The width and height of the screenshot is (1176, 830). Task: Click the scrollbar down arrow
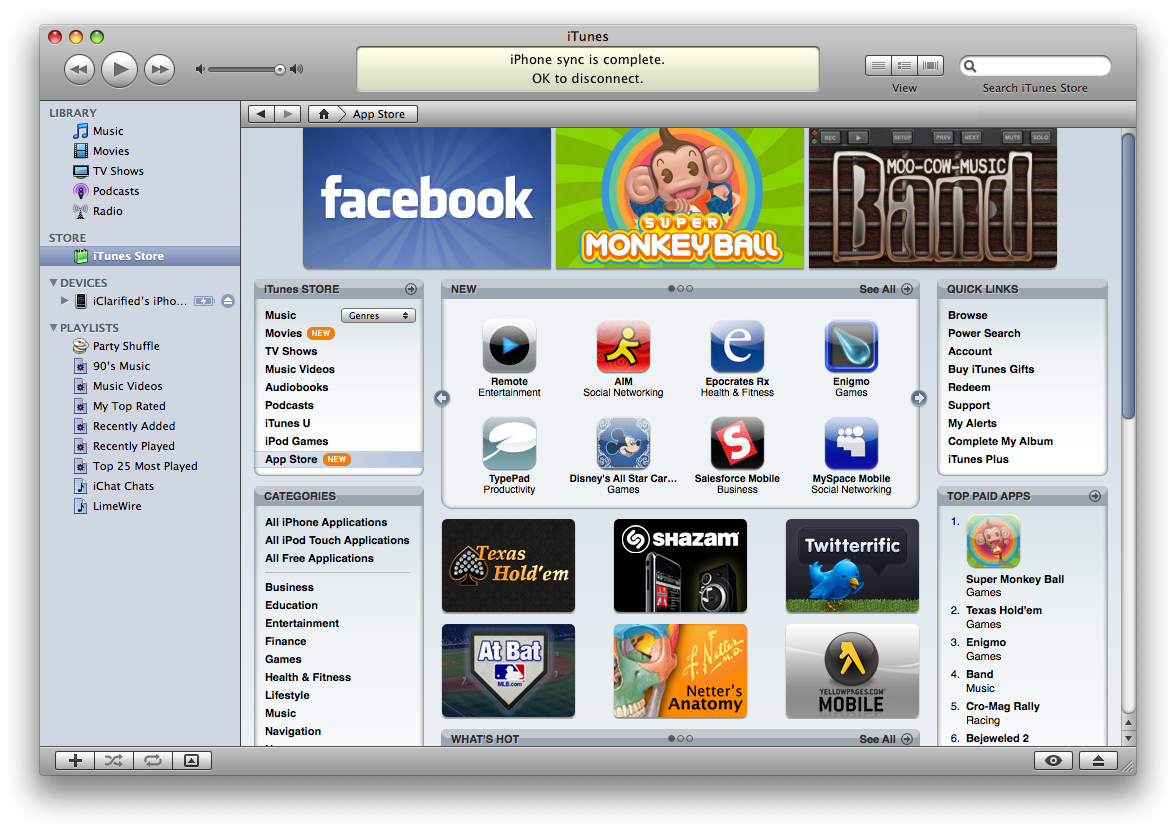(x=1128, y=739)
